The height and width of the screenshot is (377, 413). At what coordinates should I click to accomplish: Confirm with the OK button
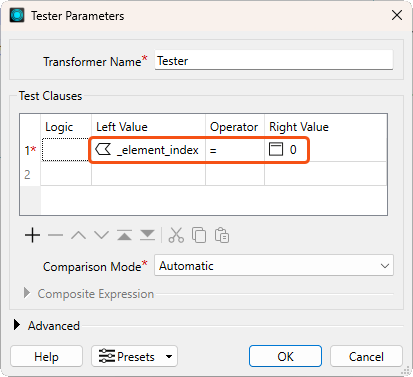coord(285,356)
